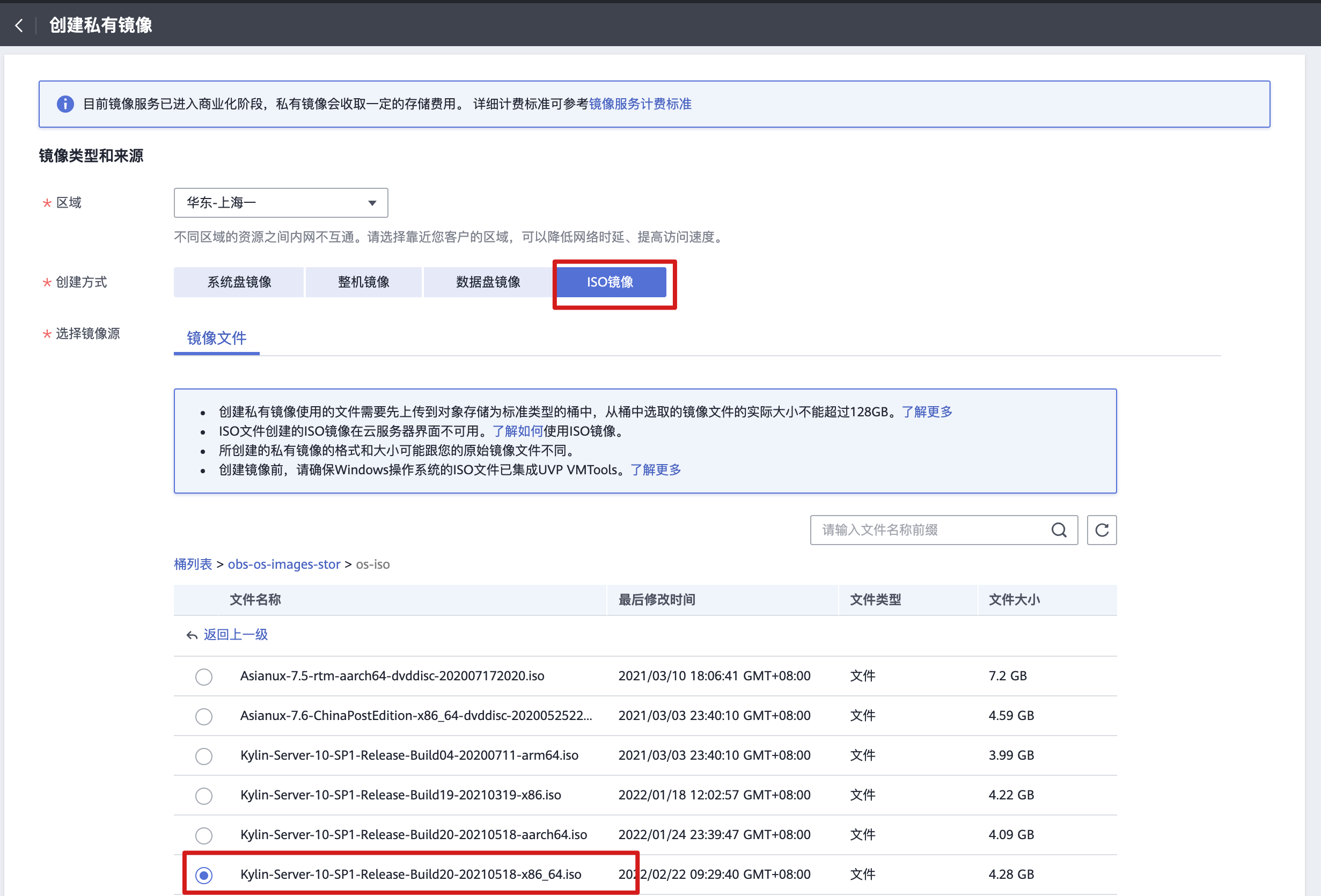Screen dimensions: 1321x896
Task: Open 镜像服务计费标准 link
Action: coord(640,104)
